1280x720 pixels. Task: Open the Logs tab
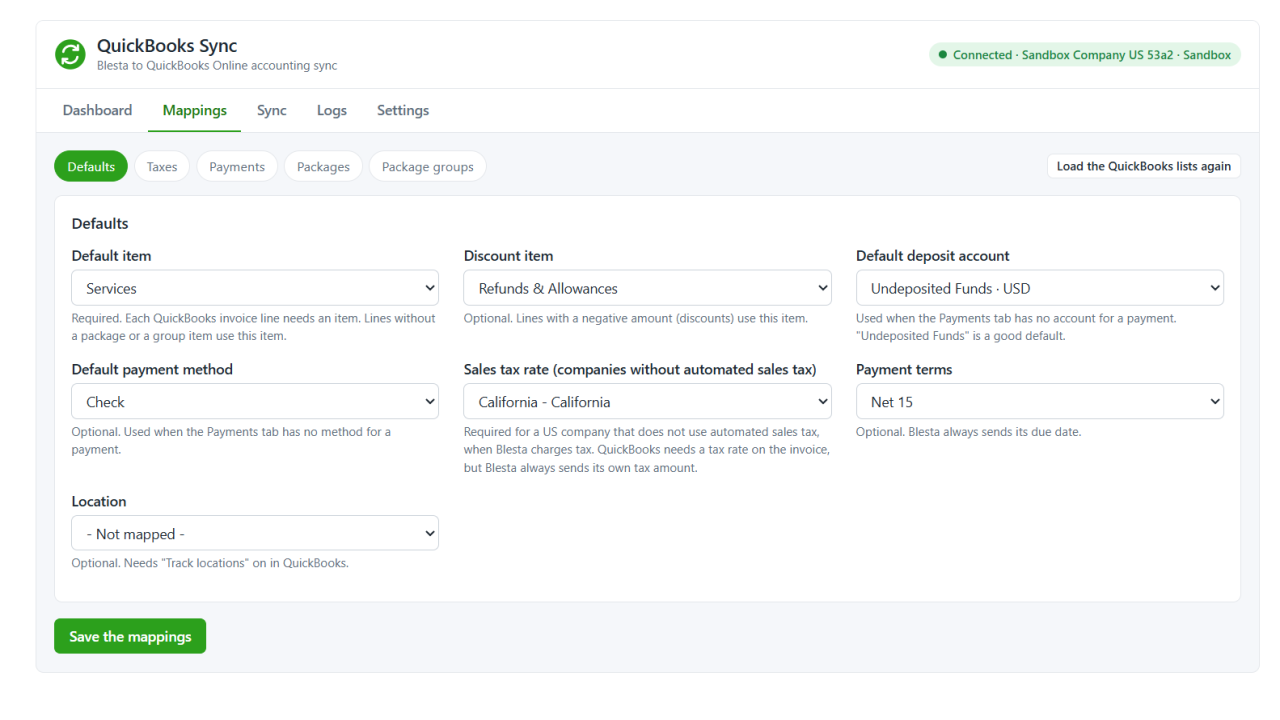332,110
